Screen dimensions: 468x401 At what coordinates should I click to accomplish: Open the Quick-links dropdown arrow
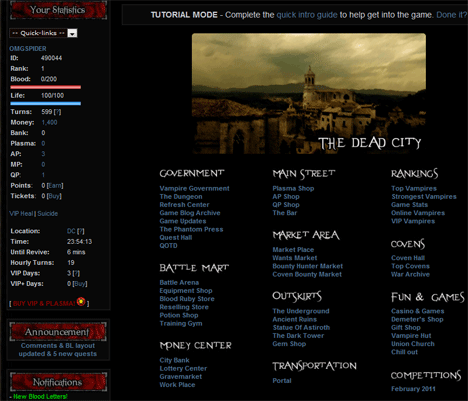(72, 33)
